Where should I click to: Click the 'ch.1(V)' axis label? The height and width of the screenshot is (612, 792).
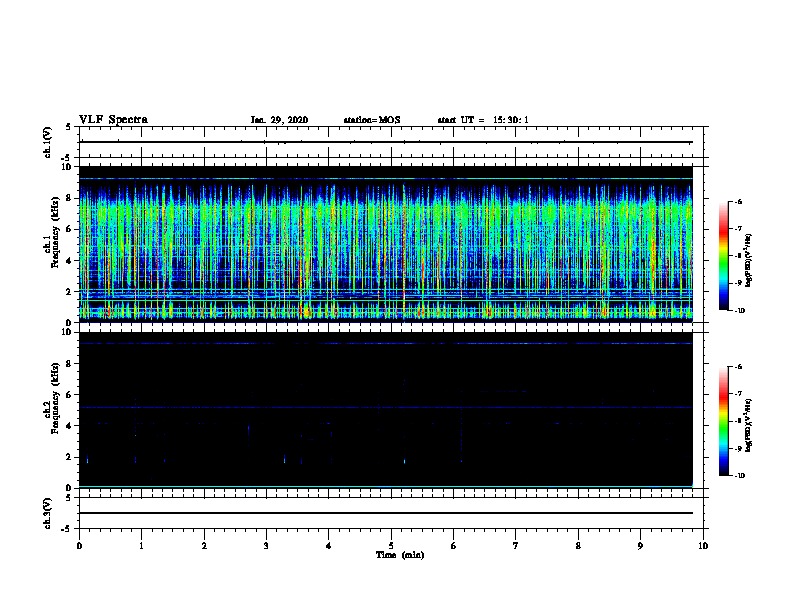tap(47, 142)
